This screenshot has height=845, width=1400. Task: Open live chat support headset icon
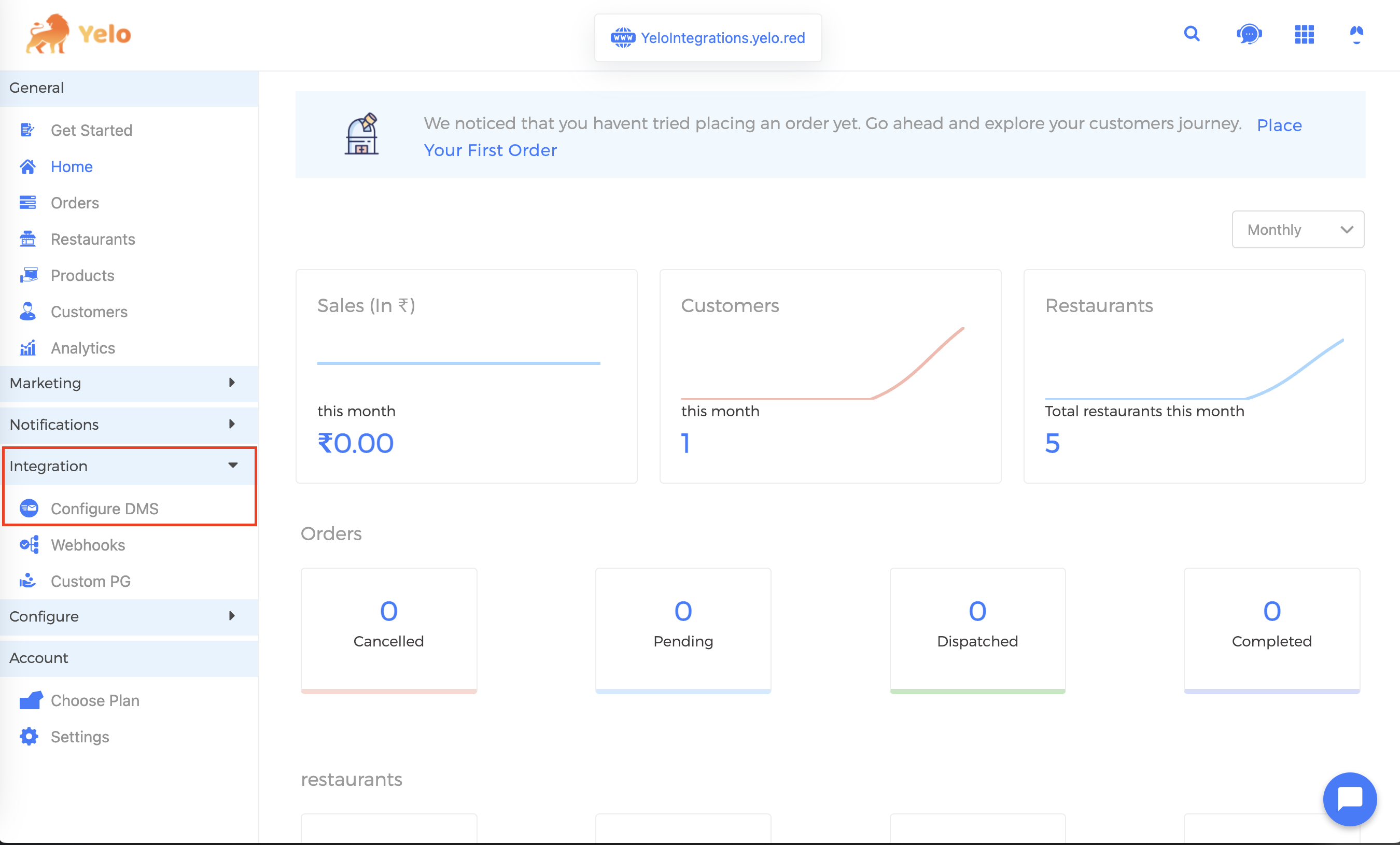tap(1250, 34)
